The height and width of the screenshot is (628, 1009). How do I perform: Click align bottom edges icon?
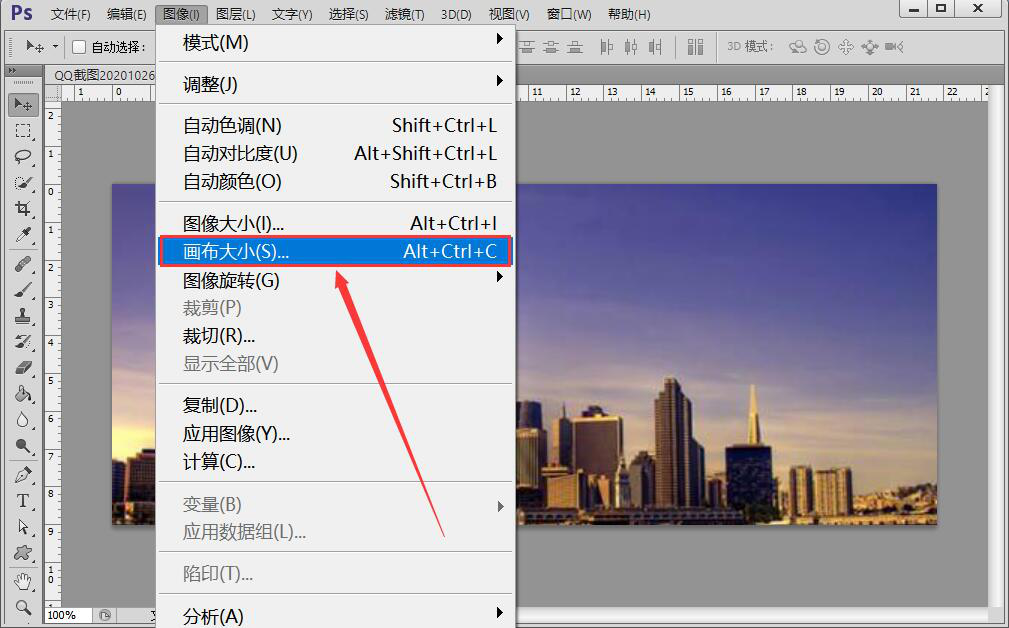pos(575,46)
